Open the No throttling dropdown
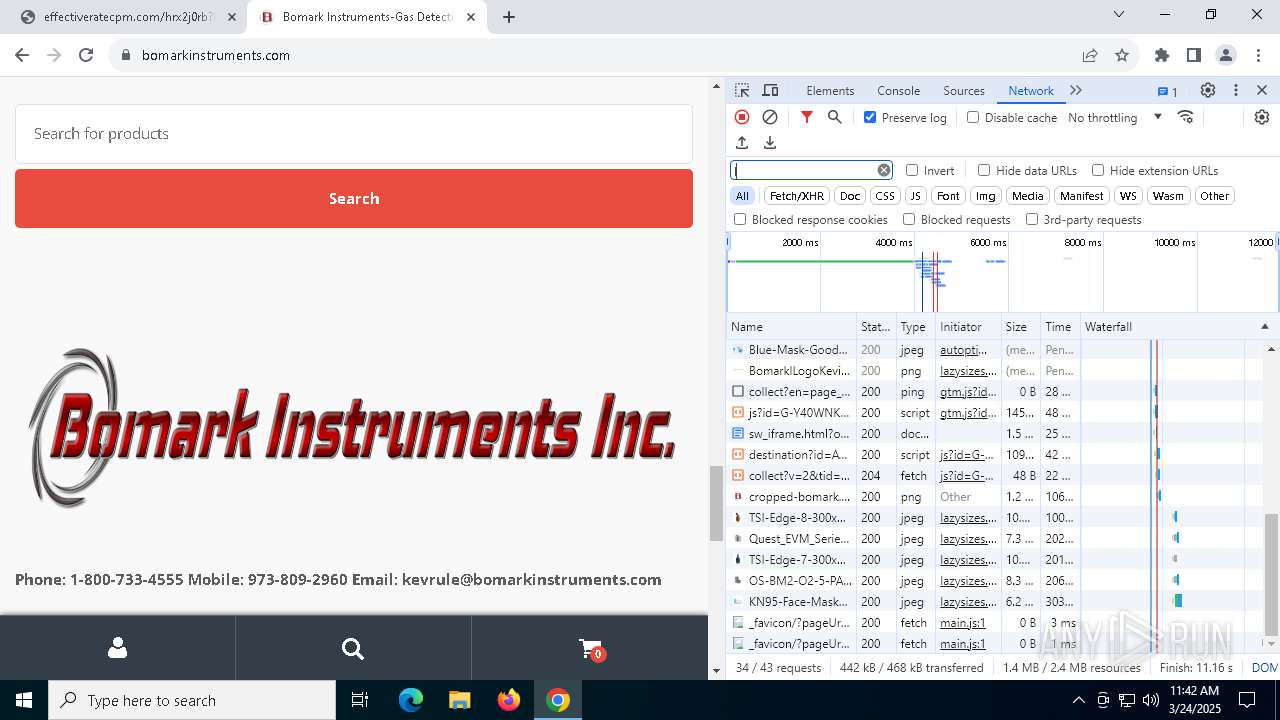 click(x=1115, y=117)
